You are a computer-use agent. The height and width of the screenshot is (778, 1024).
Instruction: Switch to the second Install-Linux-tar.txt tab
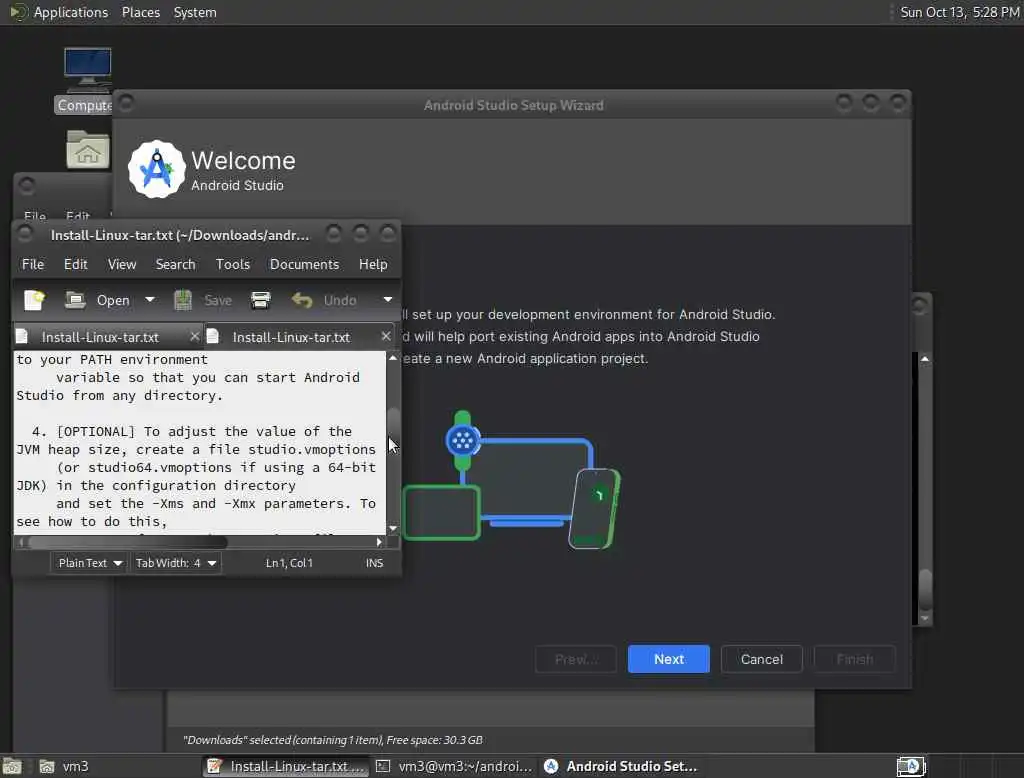click(291, 337)
